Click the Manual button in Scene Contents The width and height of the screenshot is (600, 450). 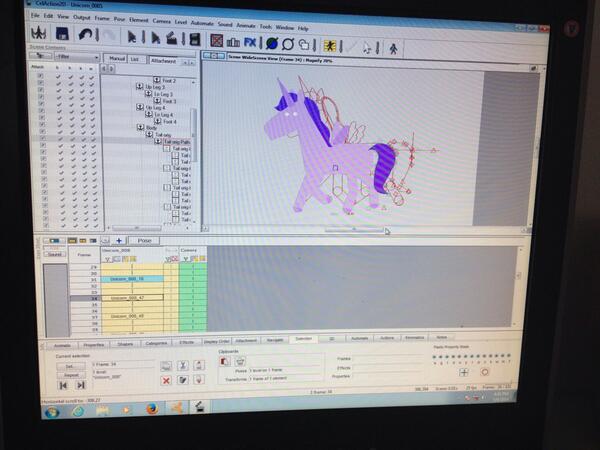tap(116, 59)
